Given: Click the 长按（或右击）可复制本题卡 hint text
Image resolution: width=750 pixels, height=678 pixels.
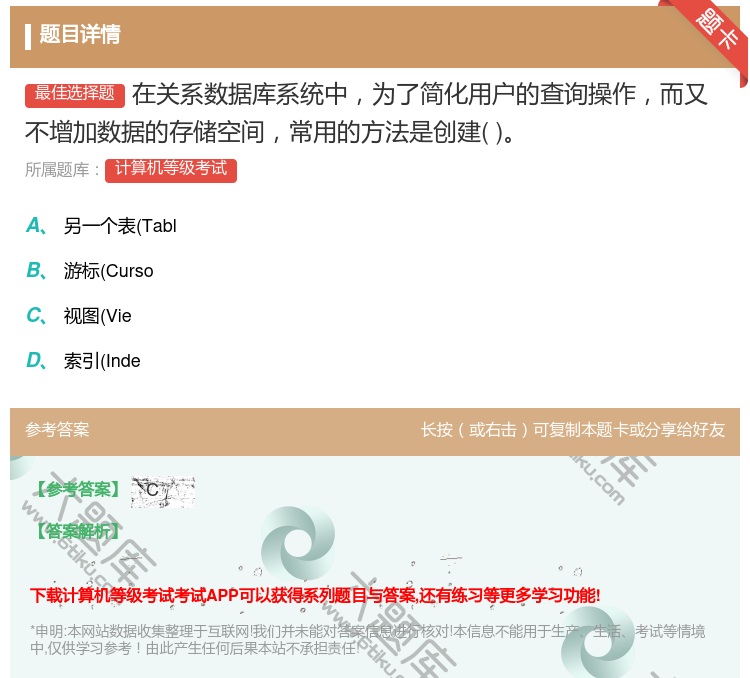Looking at the screenshot, I should [573, 430].
